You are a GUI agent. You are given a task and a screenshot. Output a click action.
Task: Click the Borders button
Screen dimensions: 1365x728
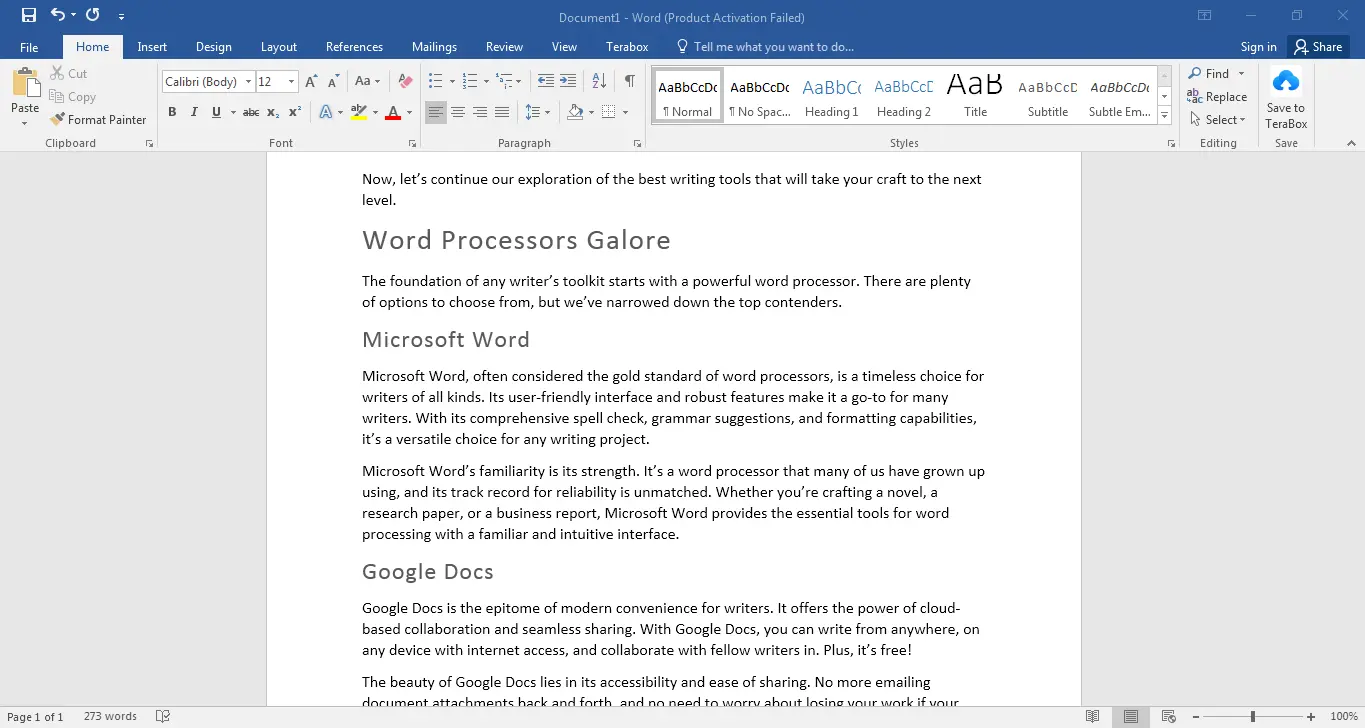(x=609, y=112)
